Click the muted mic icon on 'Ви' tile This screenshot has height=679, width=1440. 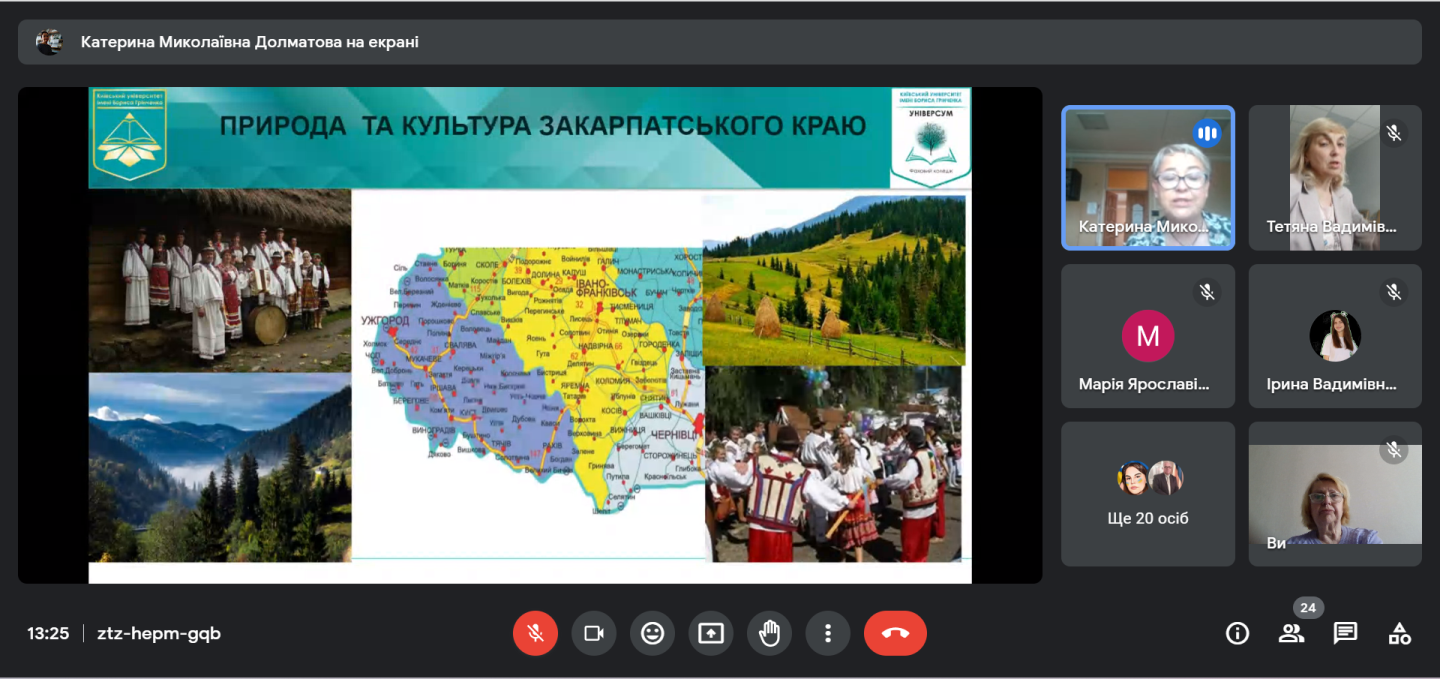point(1394,449)
